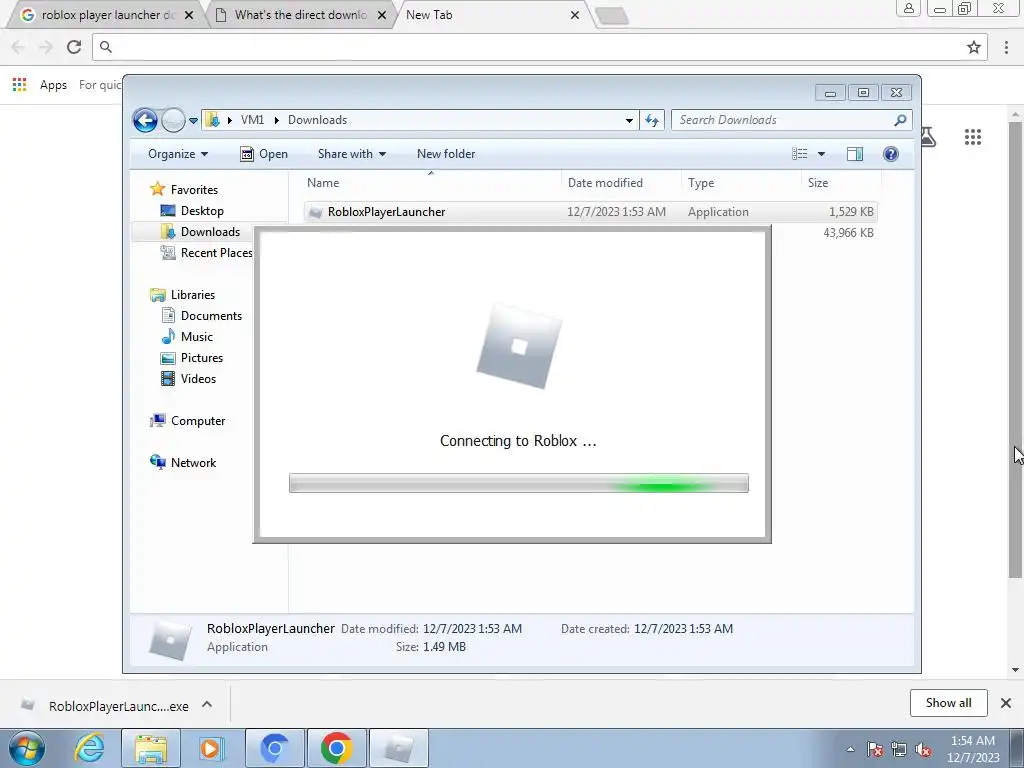The height and width of the screenshot is (768, 1024).
Task: Close the Chrome downloads bar
Action: pos(1006,703)
